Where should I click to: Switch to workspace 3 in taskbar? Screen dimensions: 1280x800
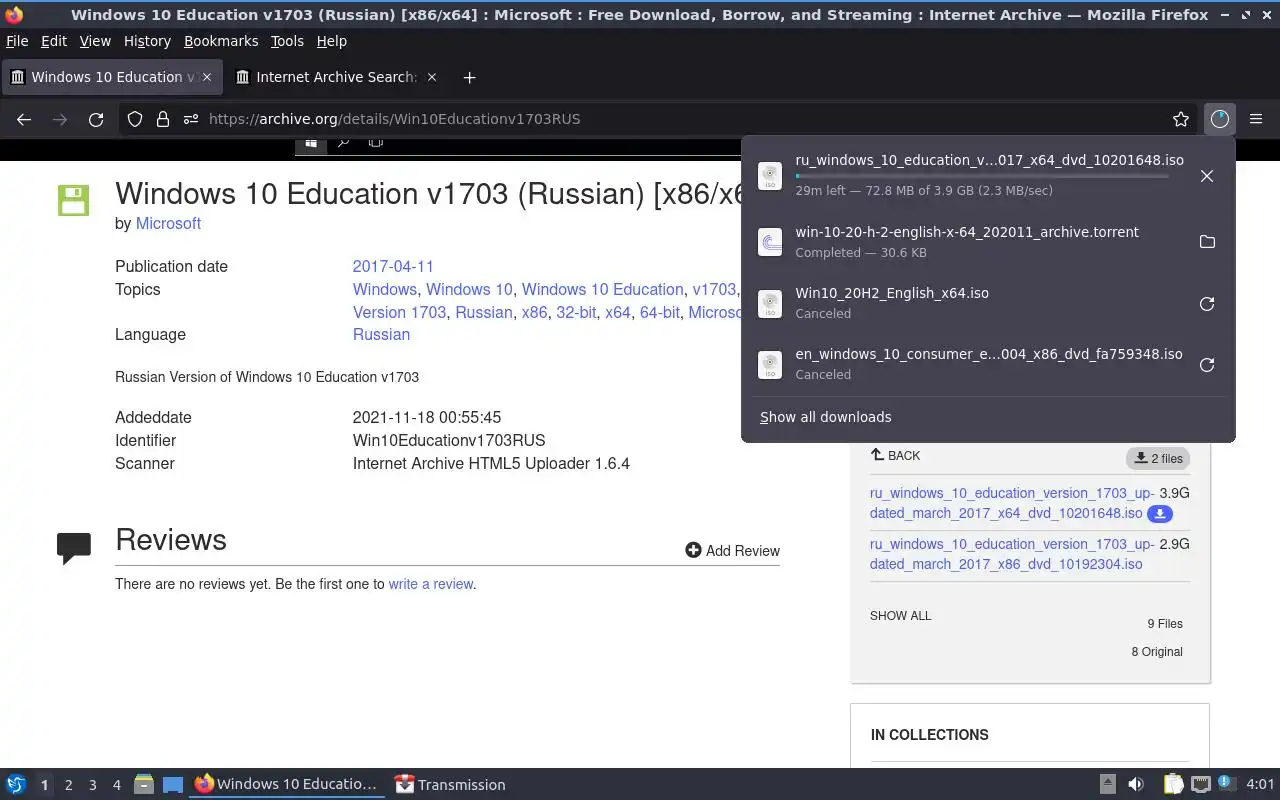click(x=92, y=785)
